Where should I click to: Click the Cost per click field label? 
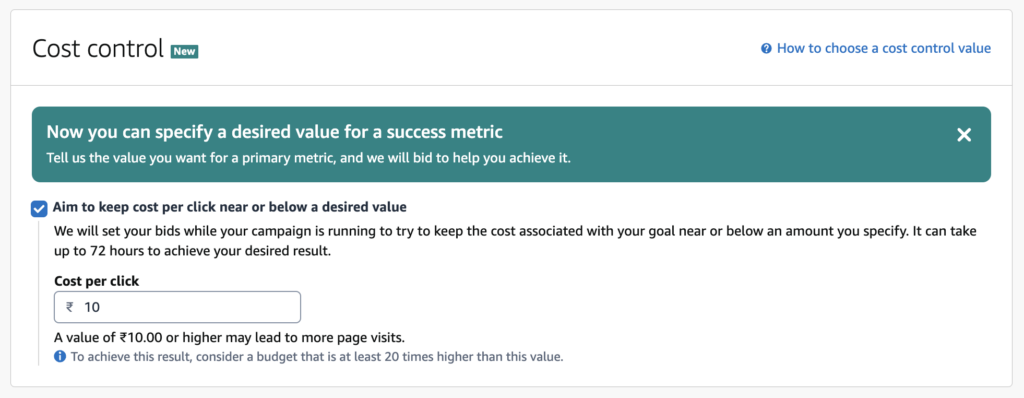coord(97,281)
